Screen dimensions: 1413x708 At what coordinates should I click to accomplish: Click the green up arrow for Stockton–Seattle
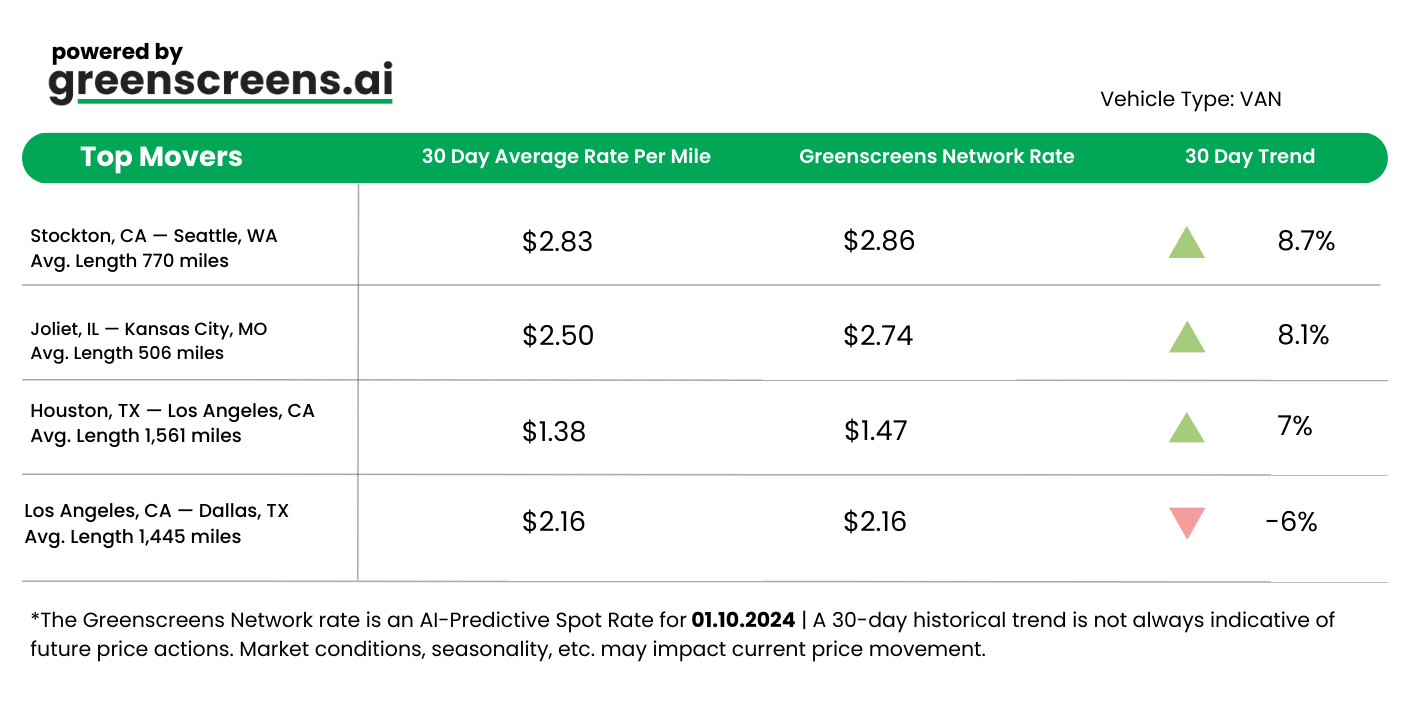pyautogui.click(x=1186, y=243)
